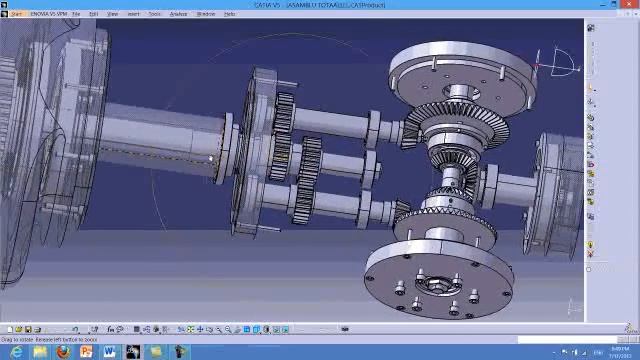Click the Fly mode icon
Image resolution: width=640 pixels, height=360 pixels.
tap(181, 329)
